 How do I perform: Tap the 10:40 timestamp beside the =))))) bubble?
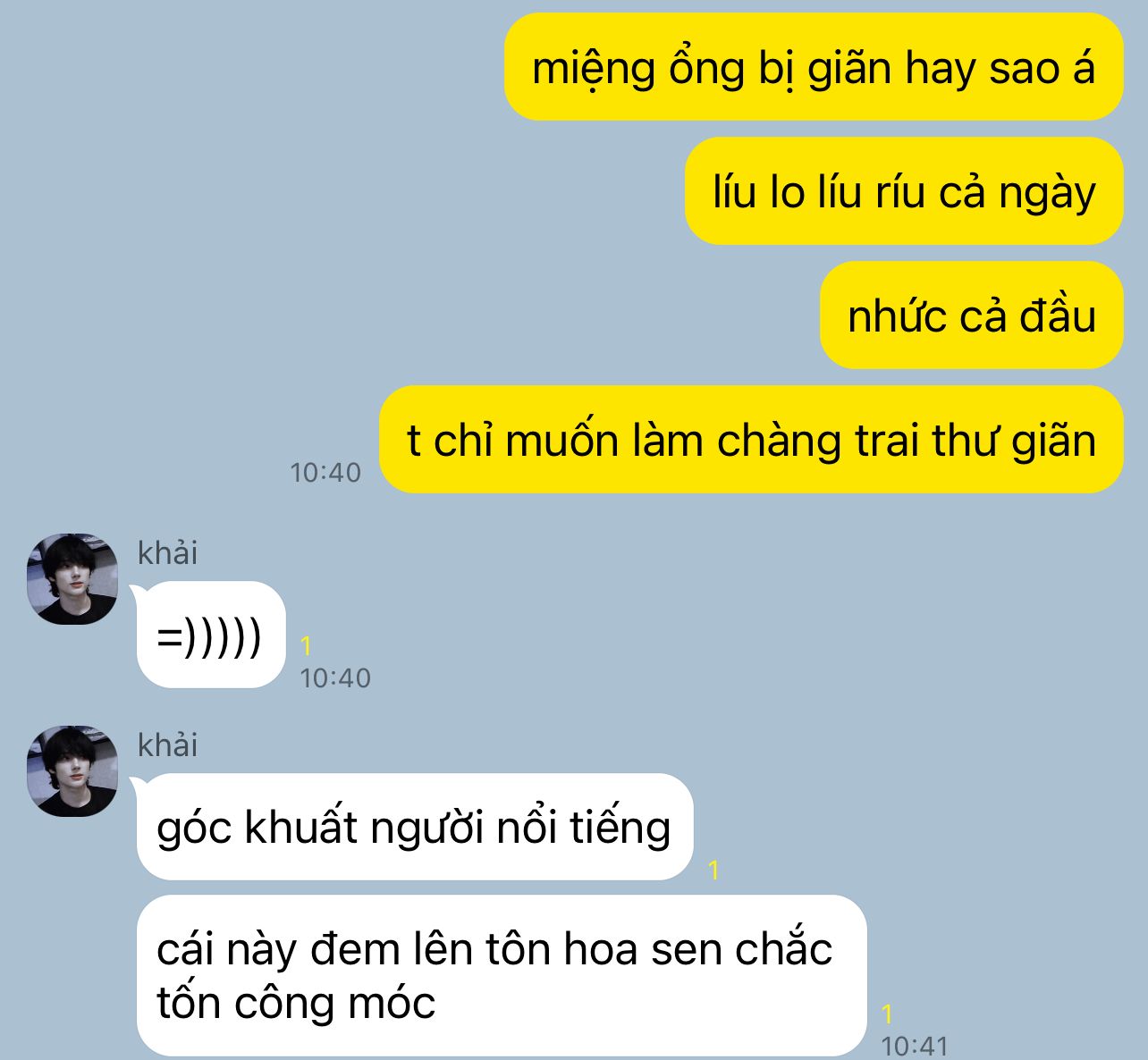335,677
